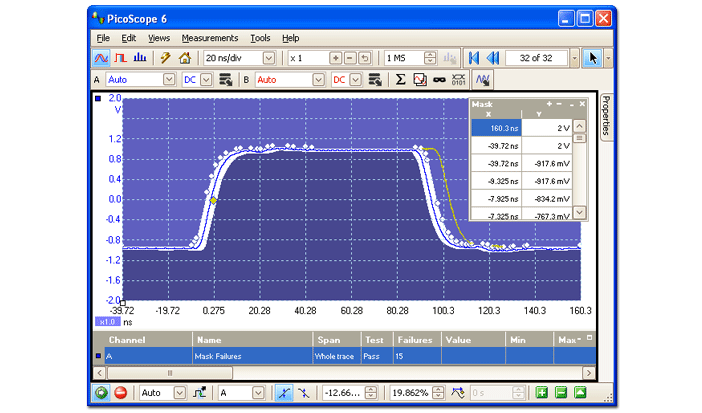Image resolution: width=702 pixels, height=413 pixels.
Task: Expand pointer tool options arrow
Action: [608, 58]
